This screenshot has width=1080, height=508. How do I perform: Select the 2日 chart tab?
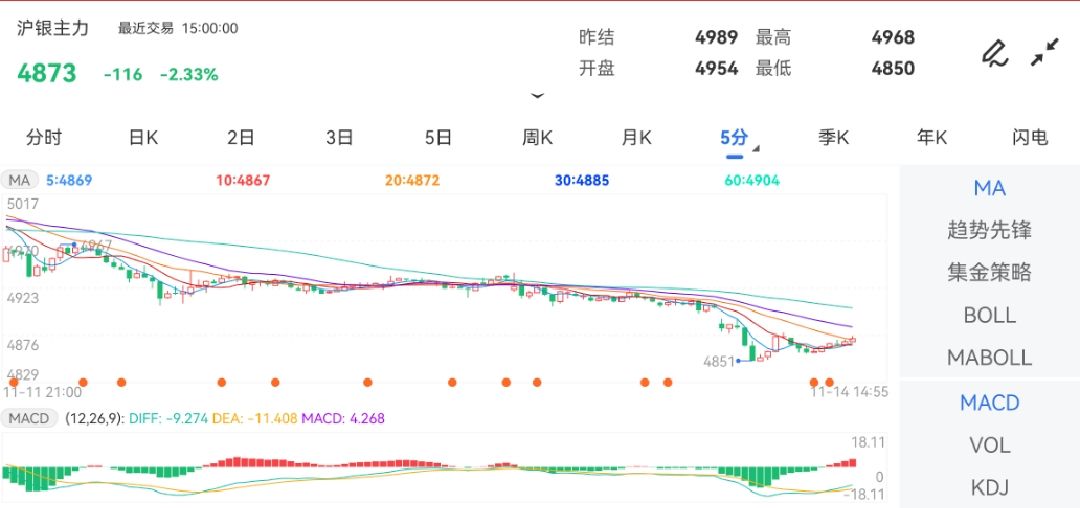tap(241, 138)
